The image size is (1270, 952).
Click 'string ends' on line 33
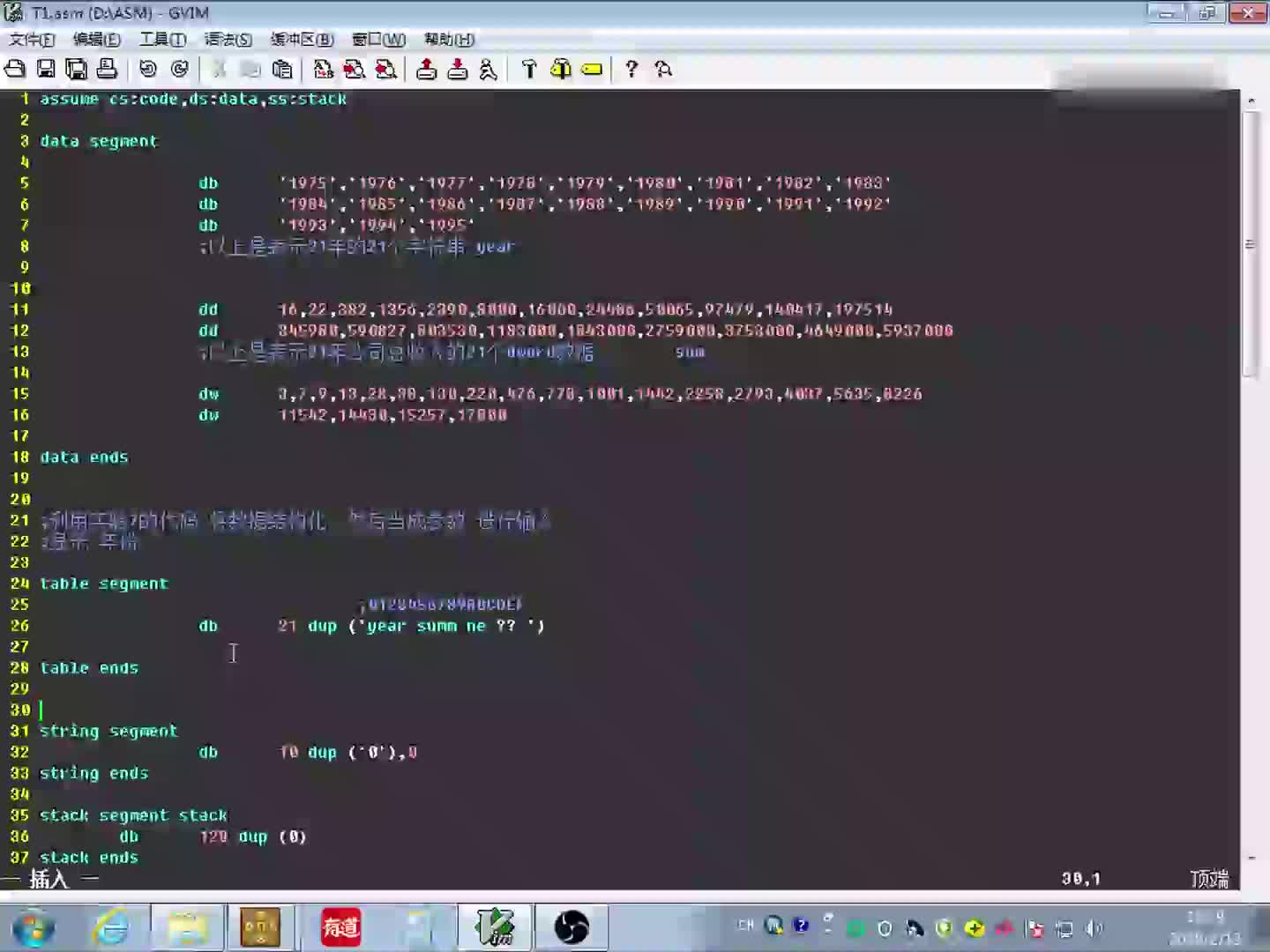click(93, 773)
